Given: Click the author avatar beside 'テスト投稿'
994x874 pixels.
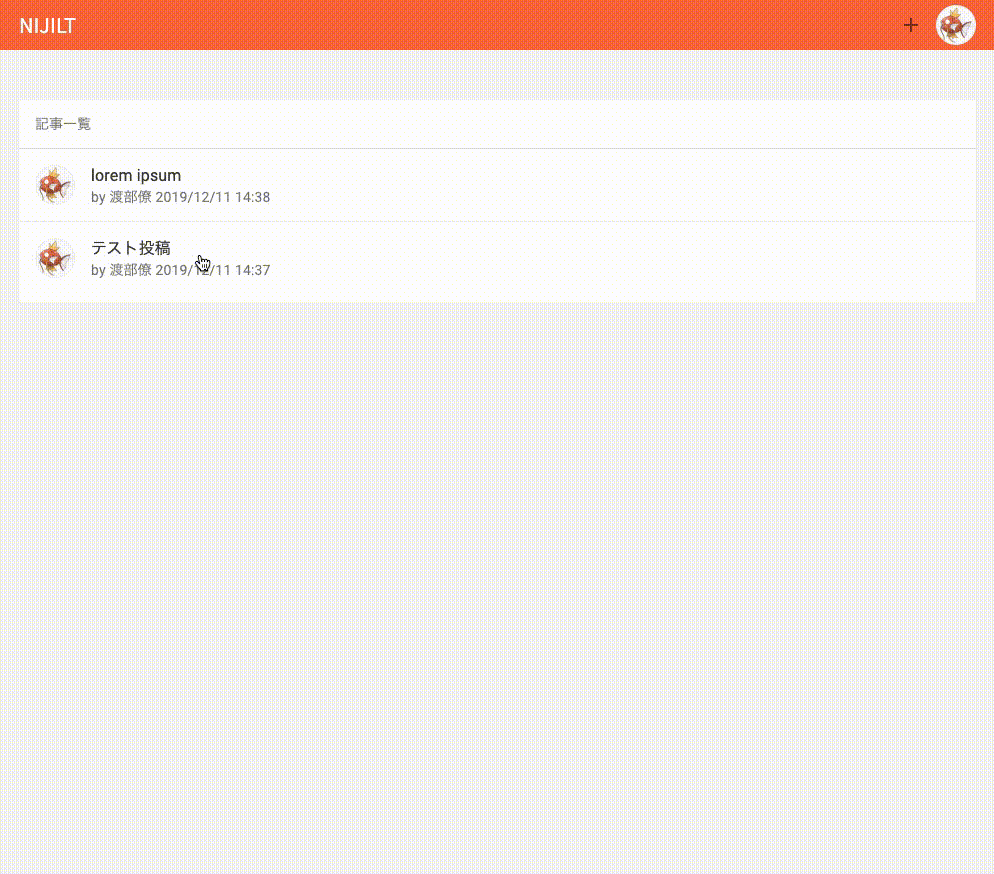Looking at the screenshot, I should (x=55, y=258).
